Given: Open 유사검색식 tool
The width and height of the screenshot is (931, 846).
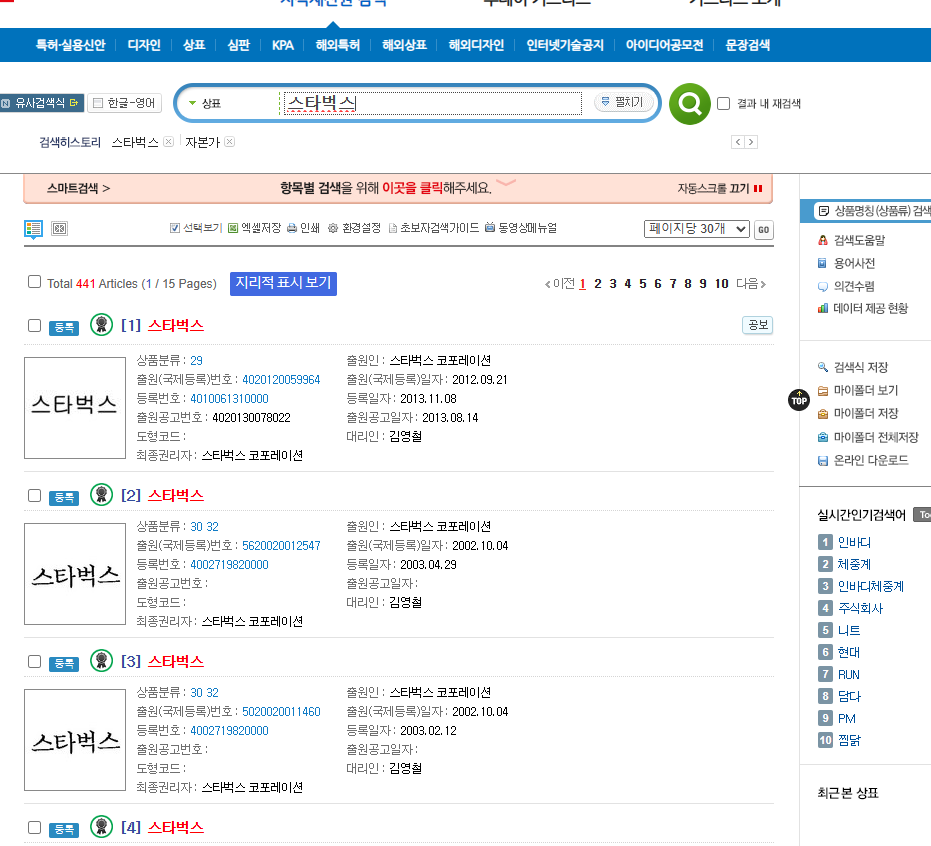Looking at the screenshot, I should pyautogui.click(x=42, y=103).
